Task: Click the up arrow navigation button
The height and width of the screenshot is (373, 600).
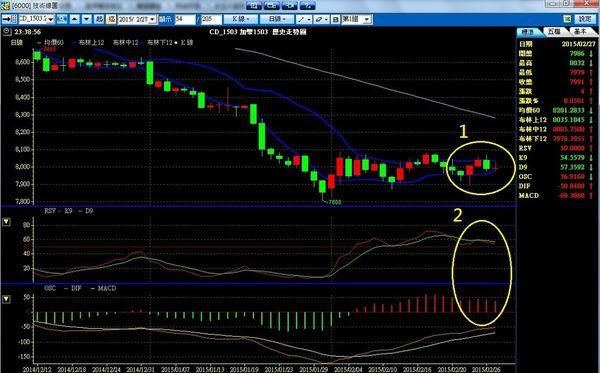Action: (75, 19)
